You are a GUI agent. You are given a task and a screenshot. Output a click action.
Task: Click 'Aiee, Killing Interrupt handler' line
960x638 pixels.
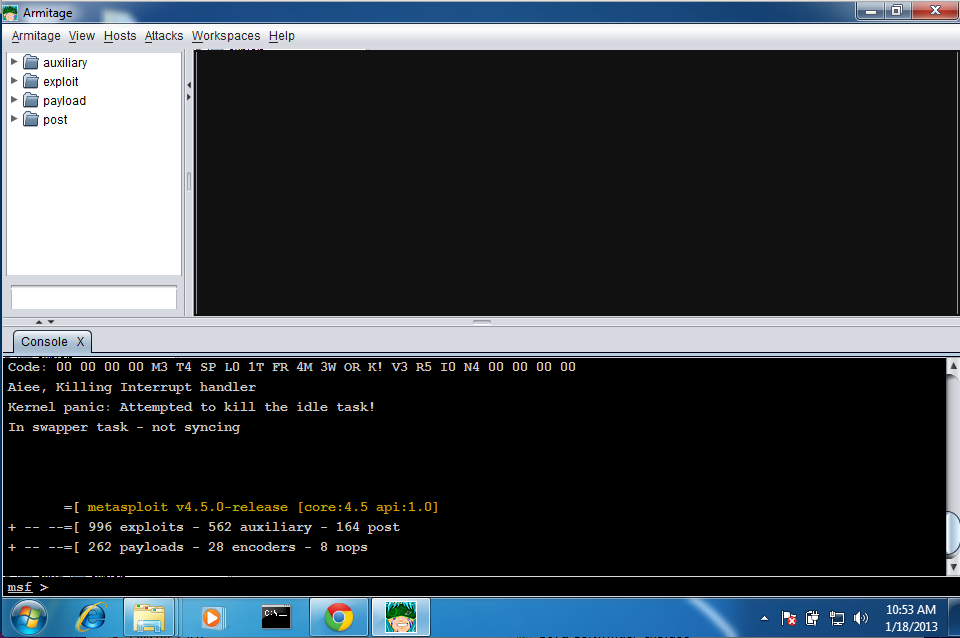132,387
